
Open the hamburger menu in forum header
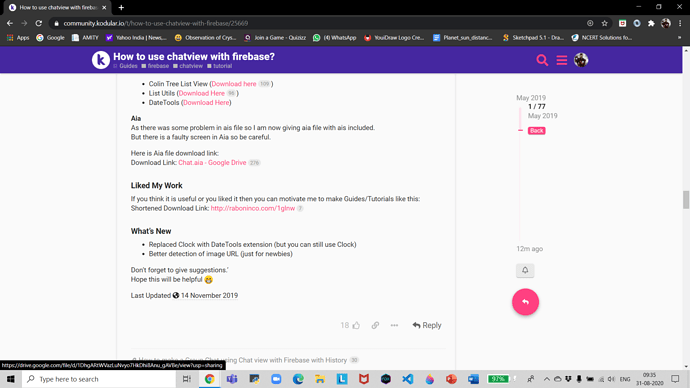coord(562,60)
